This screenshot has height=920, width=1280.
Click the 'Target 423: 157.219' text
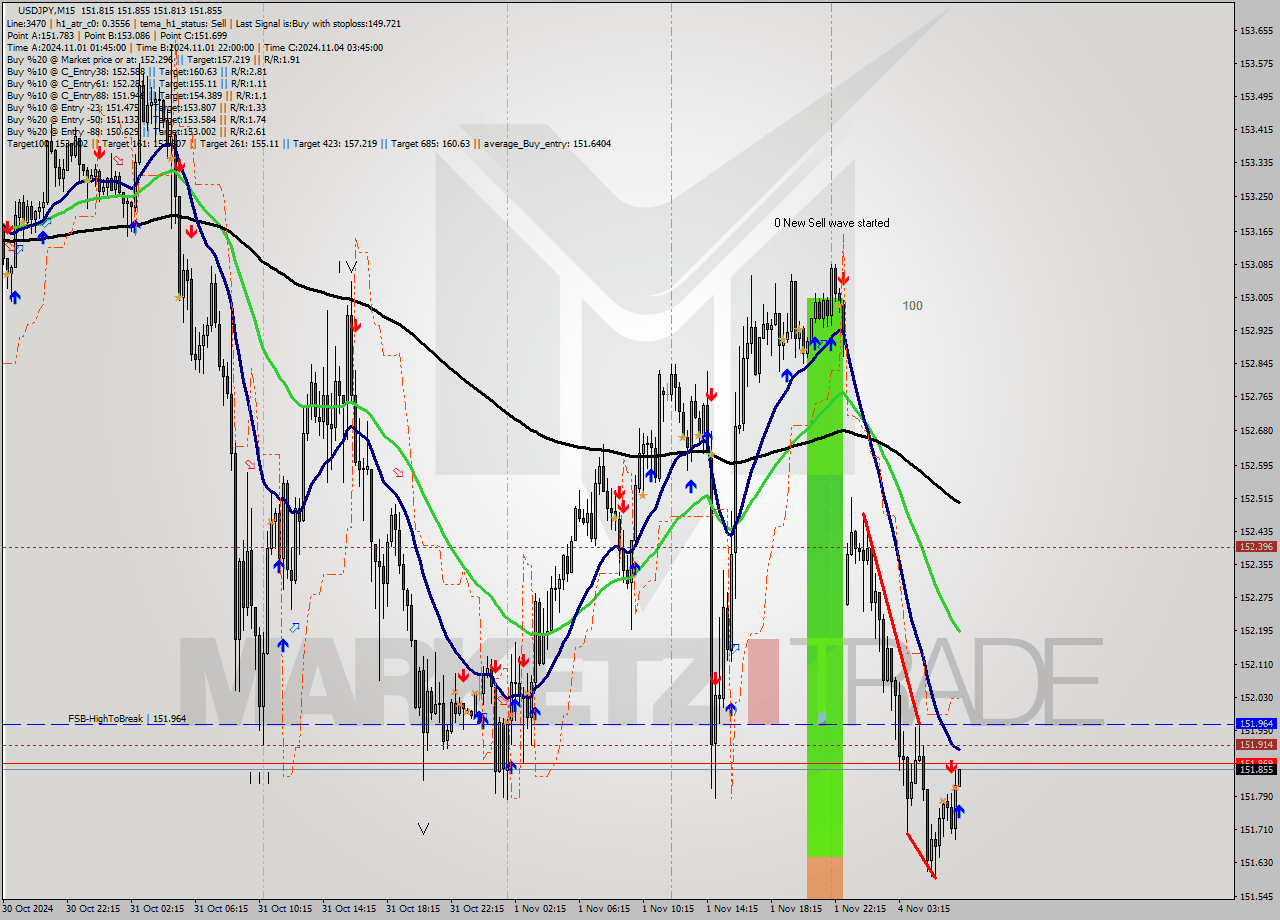335,143
